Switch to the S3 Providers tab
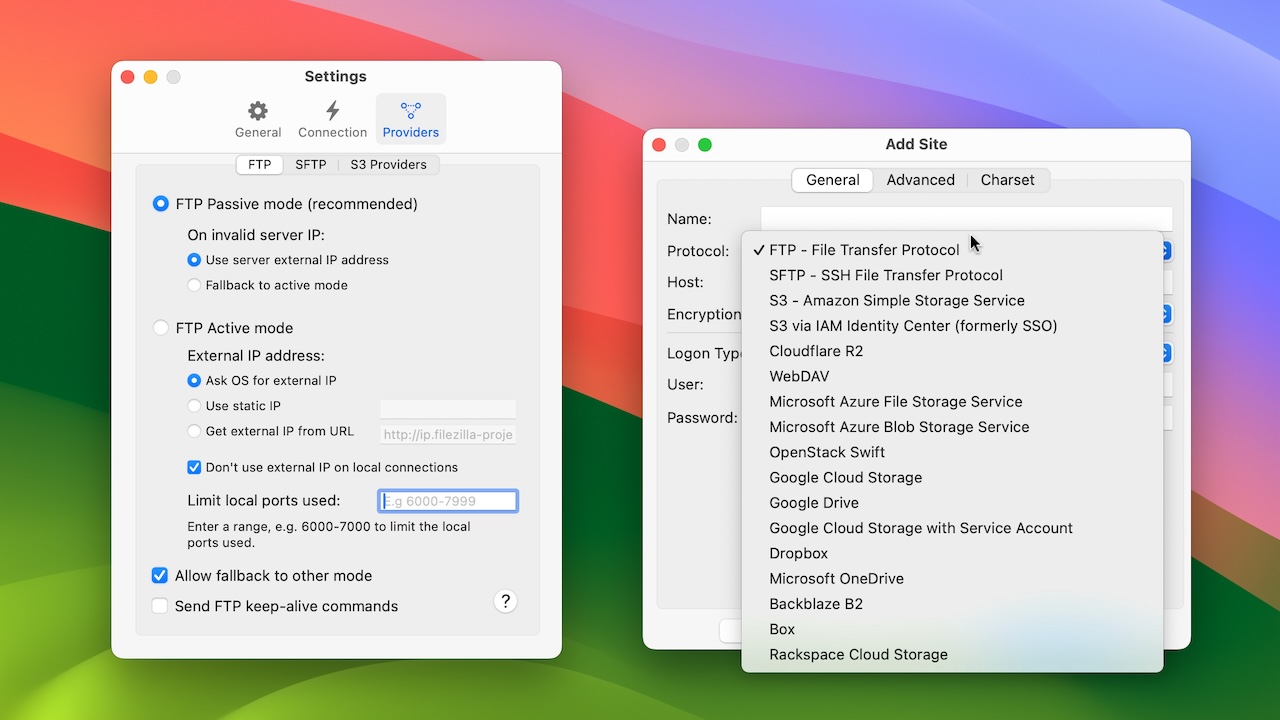The width and height of the screenshot is (1280, 720). pyautogui.click(x=388, y=165)
